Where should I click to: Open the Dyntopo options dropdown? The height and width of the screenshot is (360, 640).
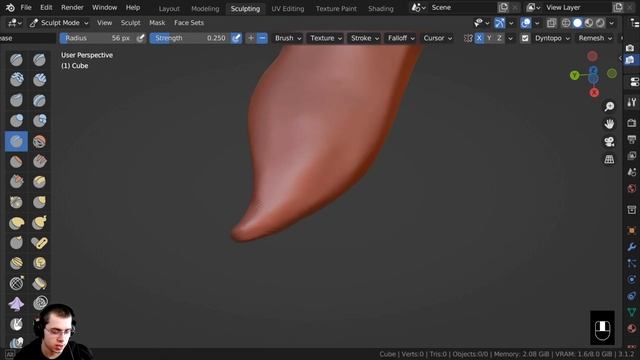[552, 38]
